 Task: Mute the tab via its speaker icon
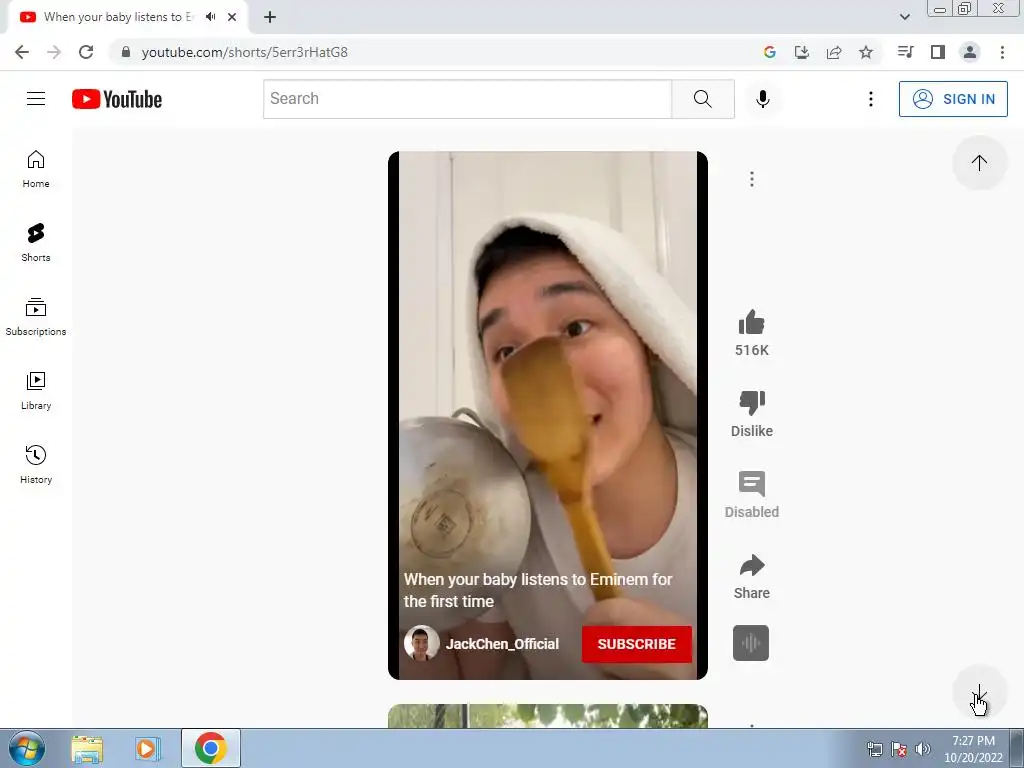coord(210,17)
